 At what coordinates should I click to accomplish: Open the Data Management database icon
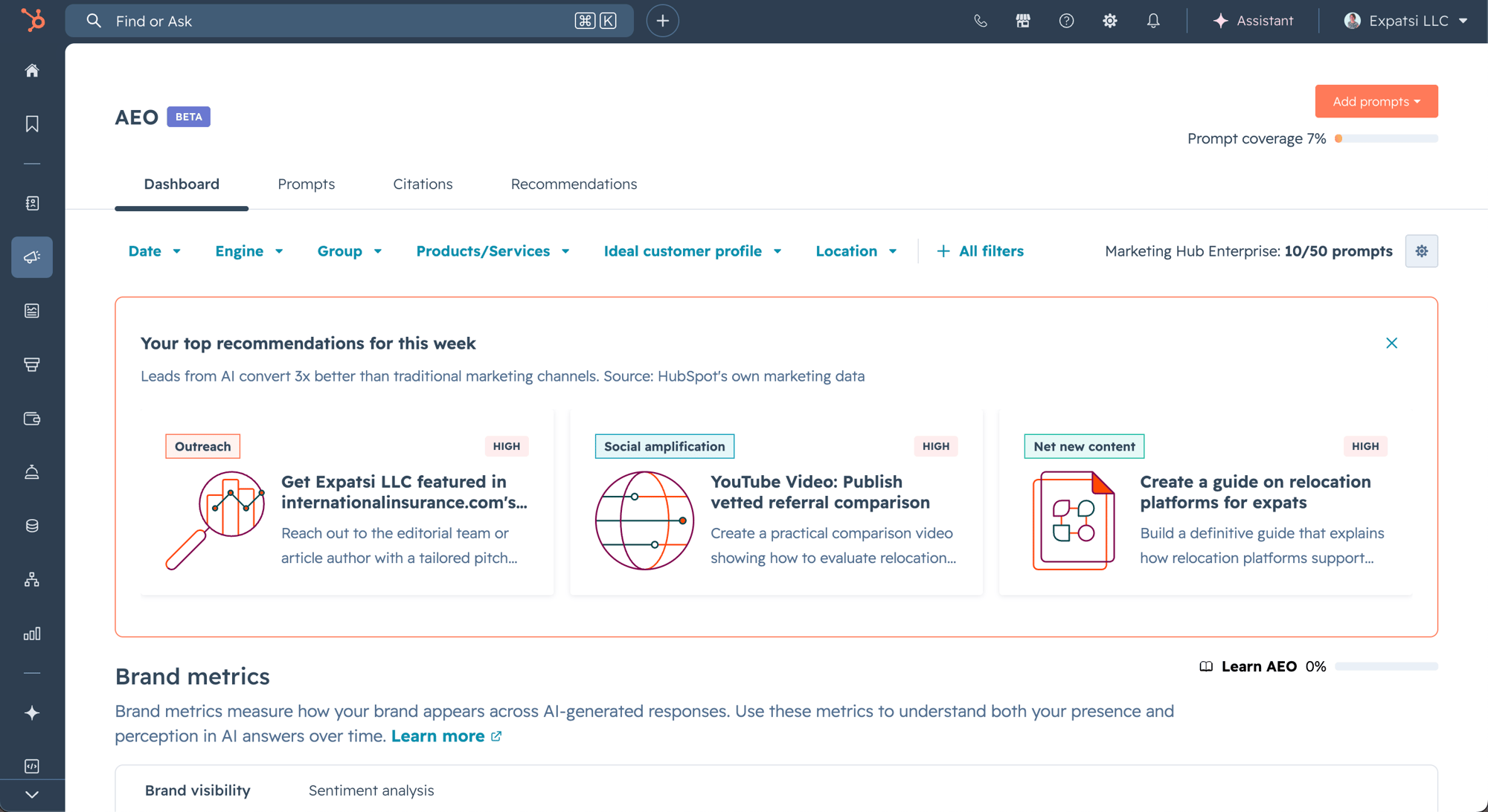coord(32,526)
